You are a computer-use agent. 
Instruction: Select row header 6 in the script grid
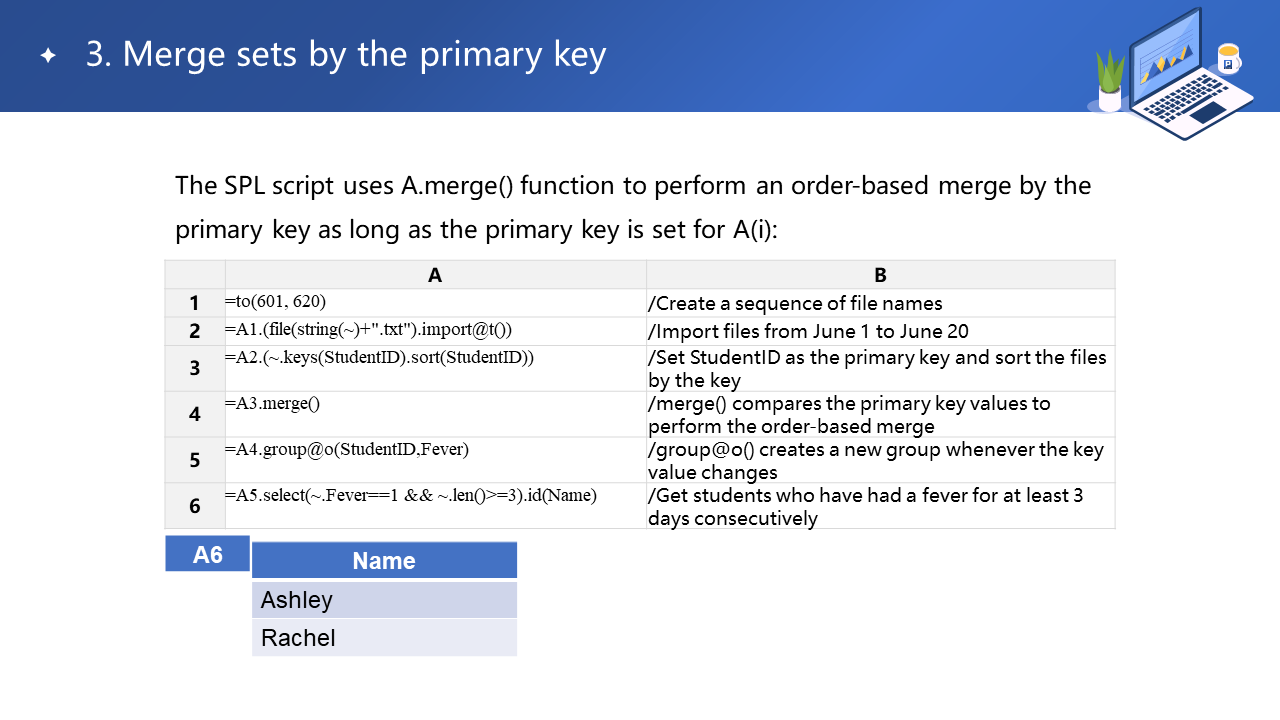coord(195,506)
